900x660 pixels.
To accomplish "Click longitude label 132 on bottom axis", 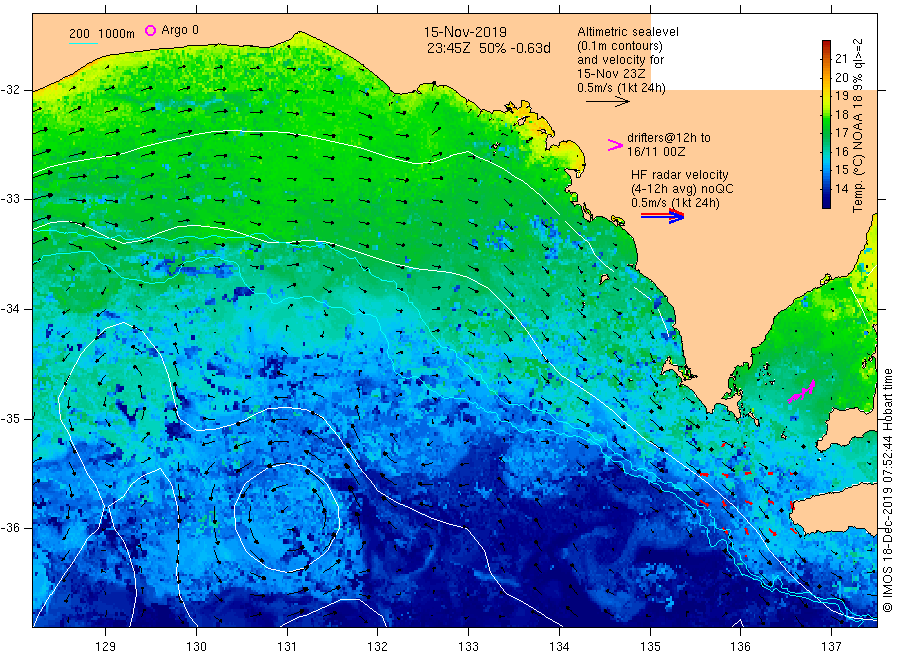I will [x=378, y=647].
